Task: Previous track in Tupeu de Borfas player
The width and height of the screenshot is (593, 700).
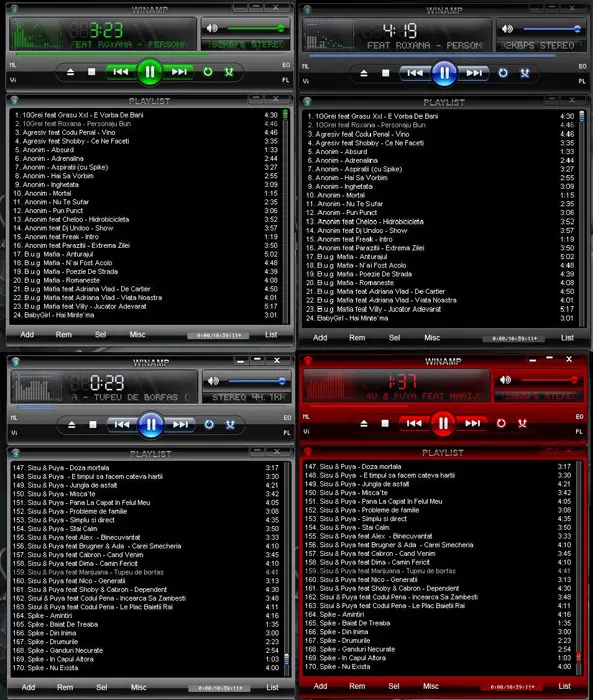Action: coord(122,425)
